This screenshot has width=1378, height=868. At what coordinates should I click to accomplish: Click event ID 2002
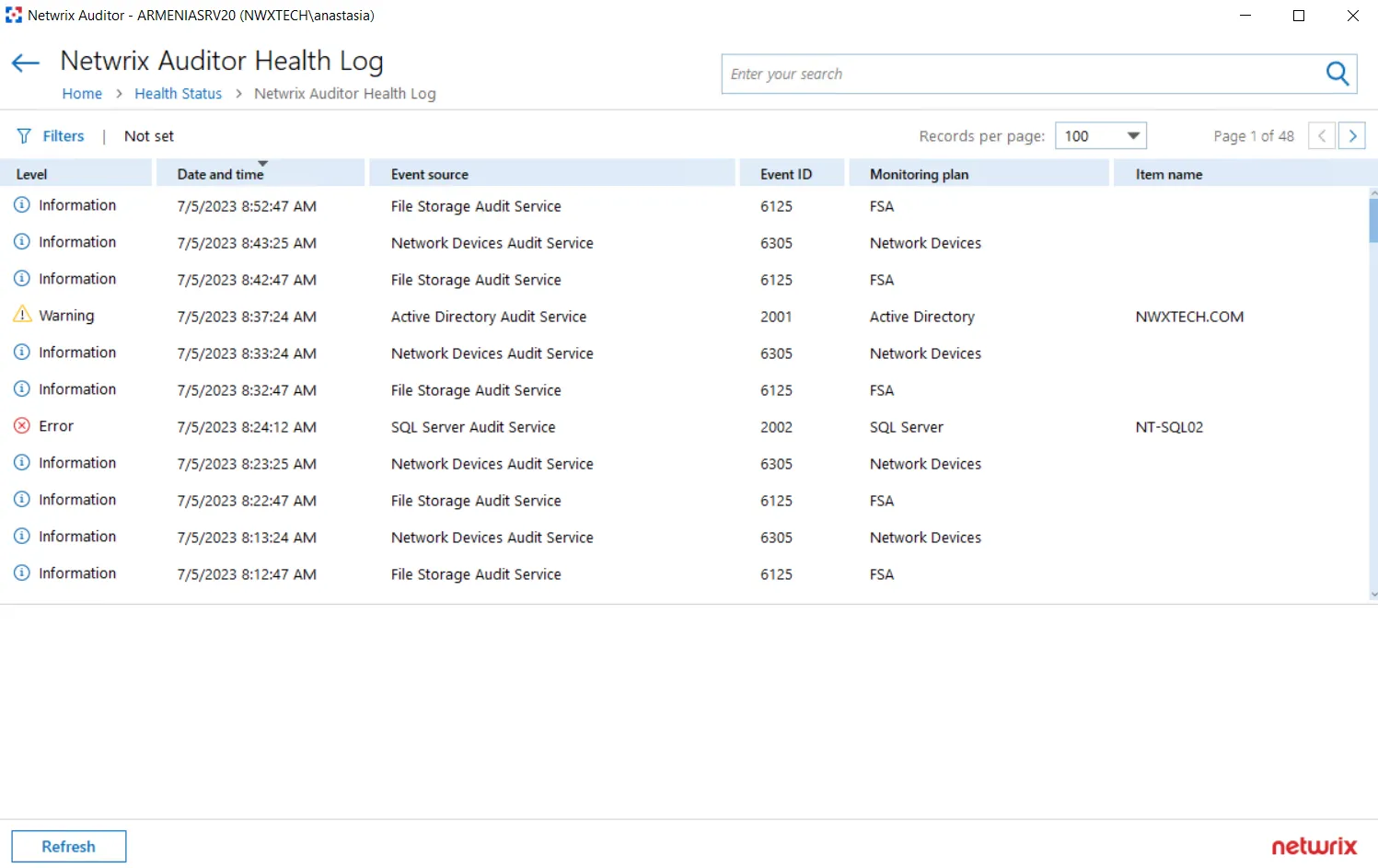point(776,427)
